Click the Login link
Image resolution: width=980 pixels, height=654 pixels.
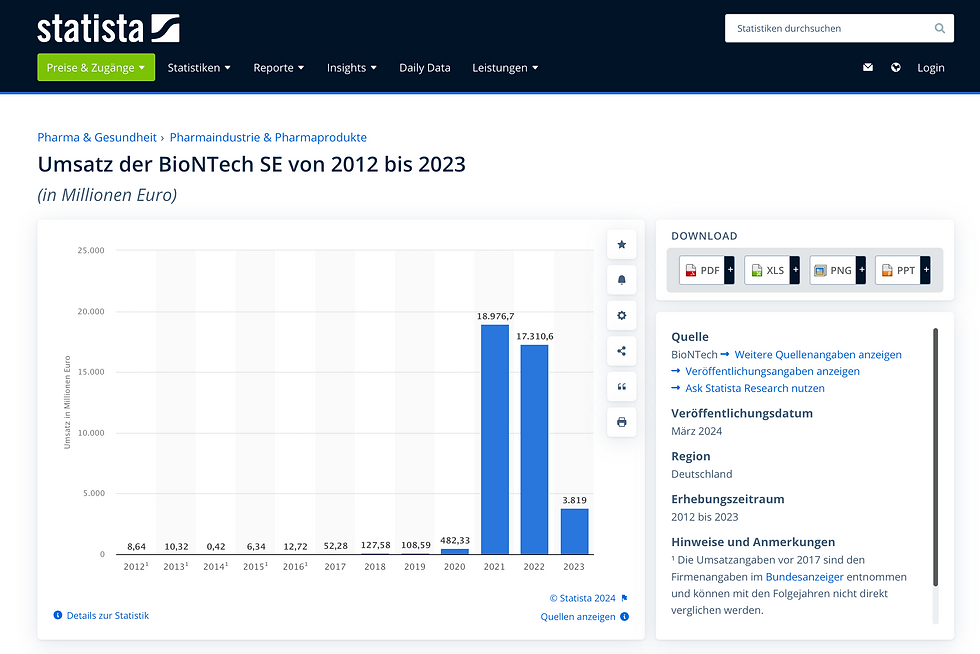(x=931, y=68)
